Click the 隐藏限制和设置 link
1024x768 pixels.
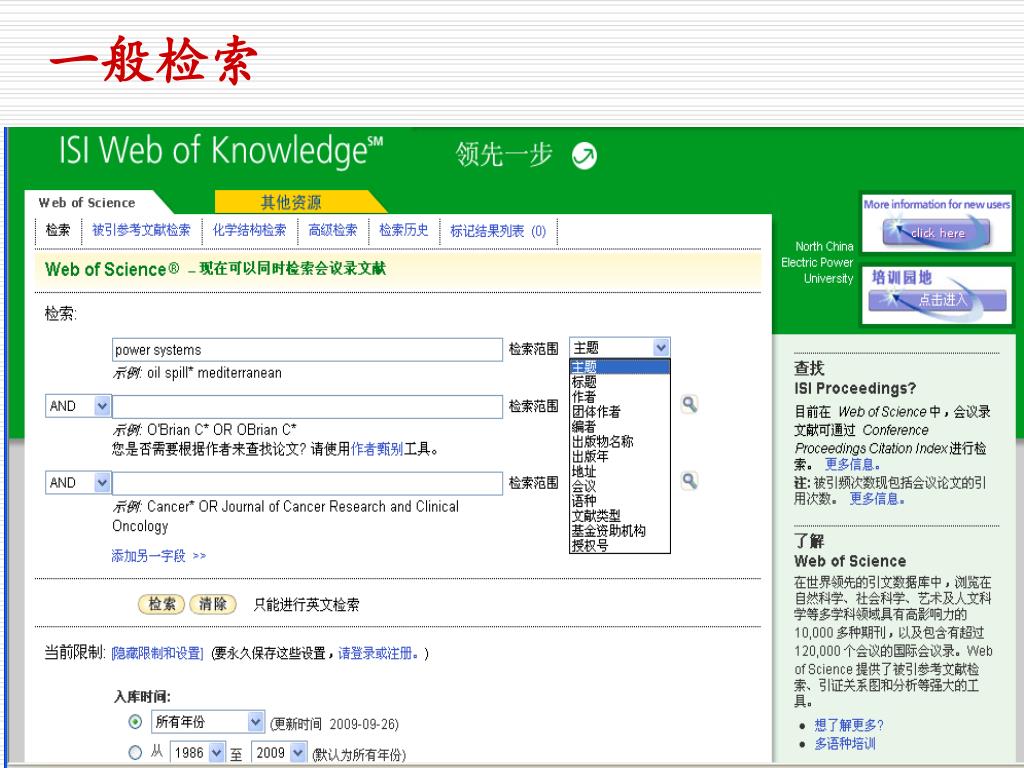click(157, 654)
